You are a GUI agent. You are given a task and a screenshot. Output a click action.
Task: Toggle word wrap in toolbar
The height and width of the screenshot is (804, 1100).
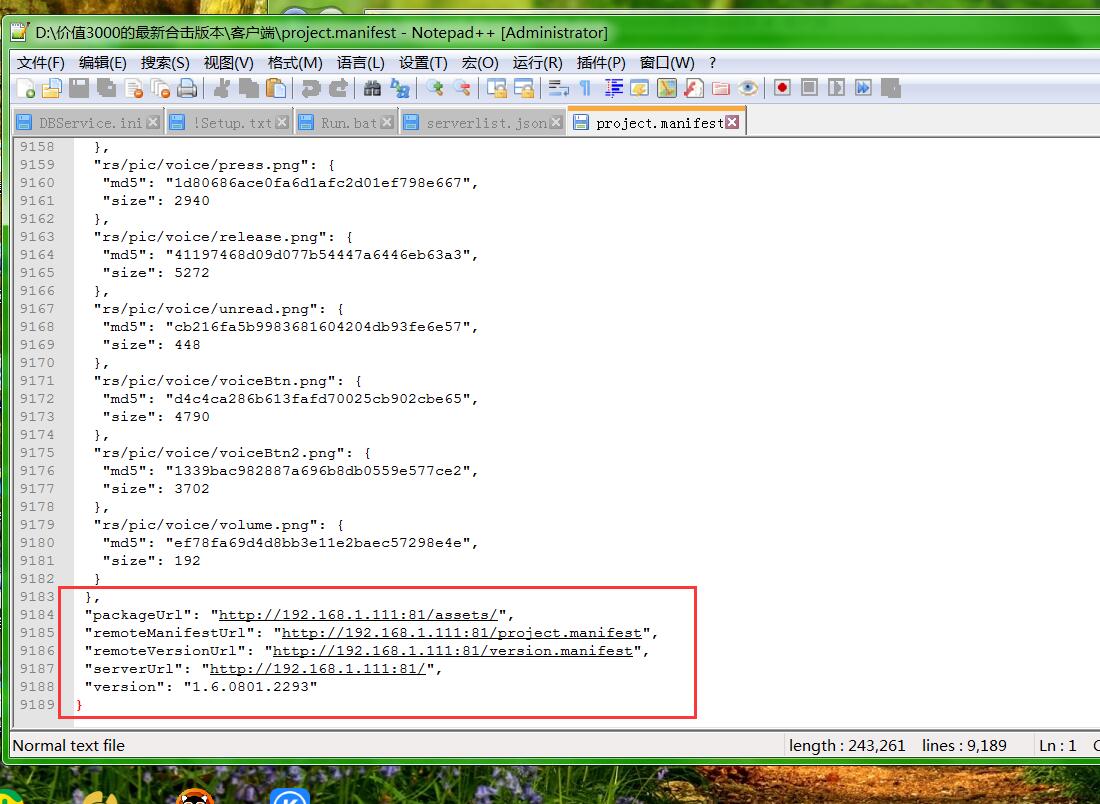(x=558, y=88)
